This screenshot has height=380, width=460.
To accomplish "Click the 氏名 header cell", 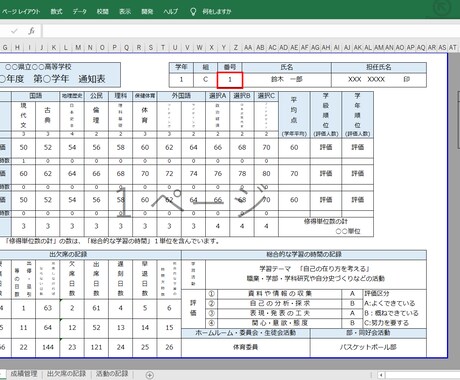I will click(x=287, y=67).
